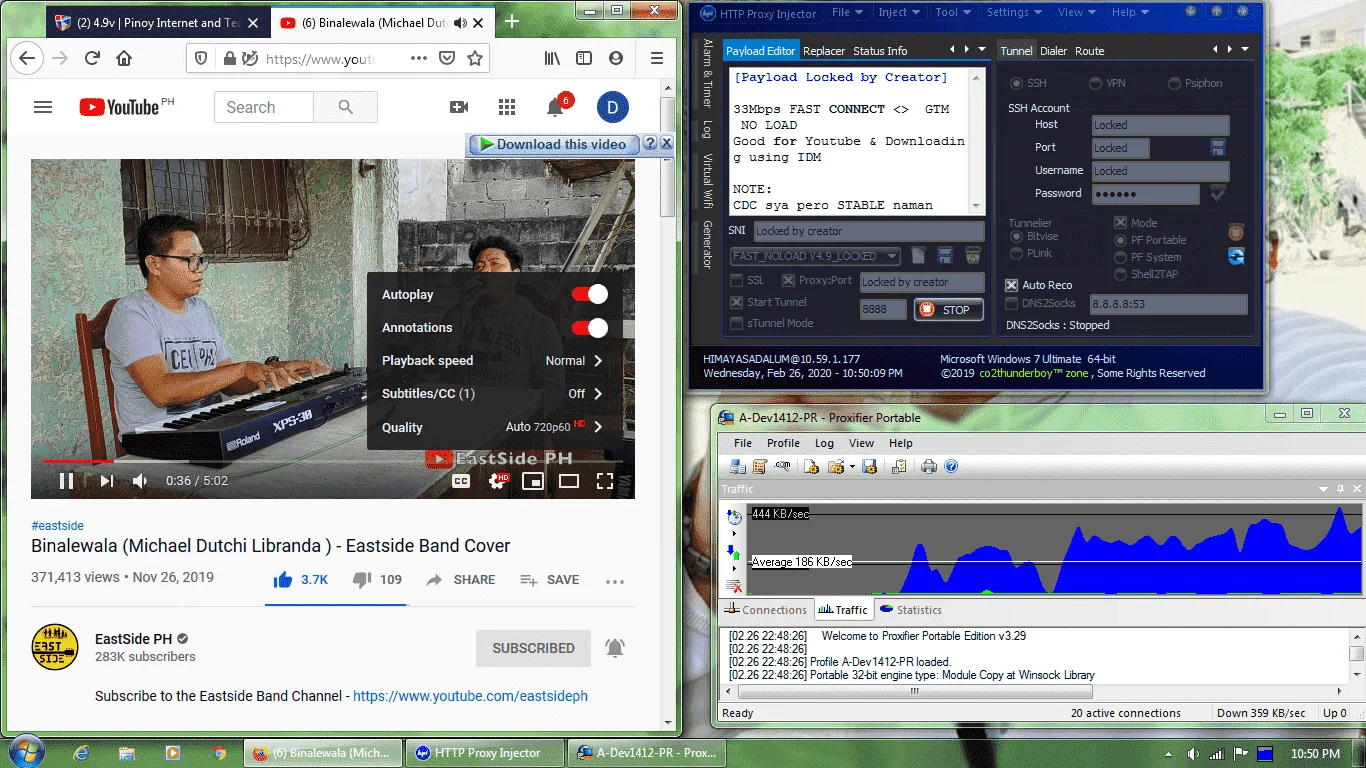
Task: Toggle Autoplay switch off
Action: (x=589, y=294)
